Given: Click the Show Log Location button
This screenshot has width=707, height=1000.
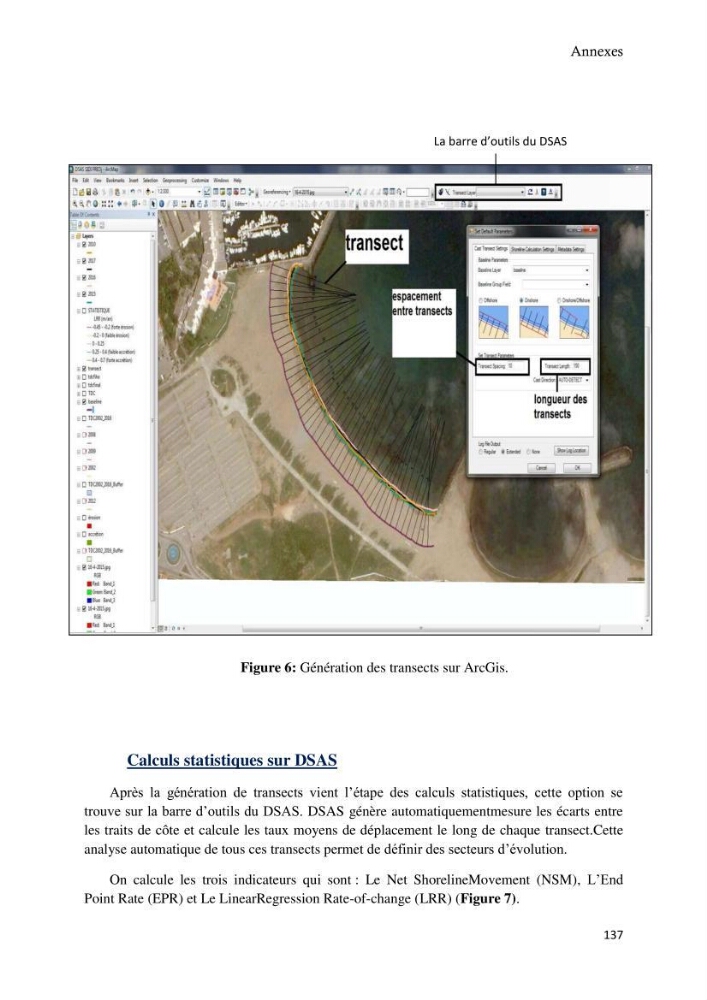Looking at the screenshot, I should point(571,450).
